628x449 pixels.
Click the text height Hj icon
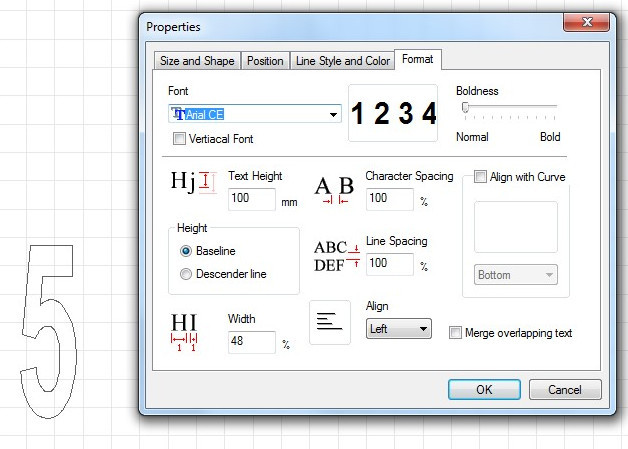pyautogui.click(x=193, y=182)
